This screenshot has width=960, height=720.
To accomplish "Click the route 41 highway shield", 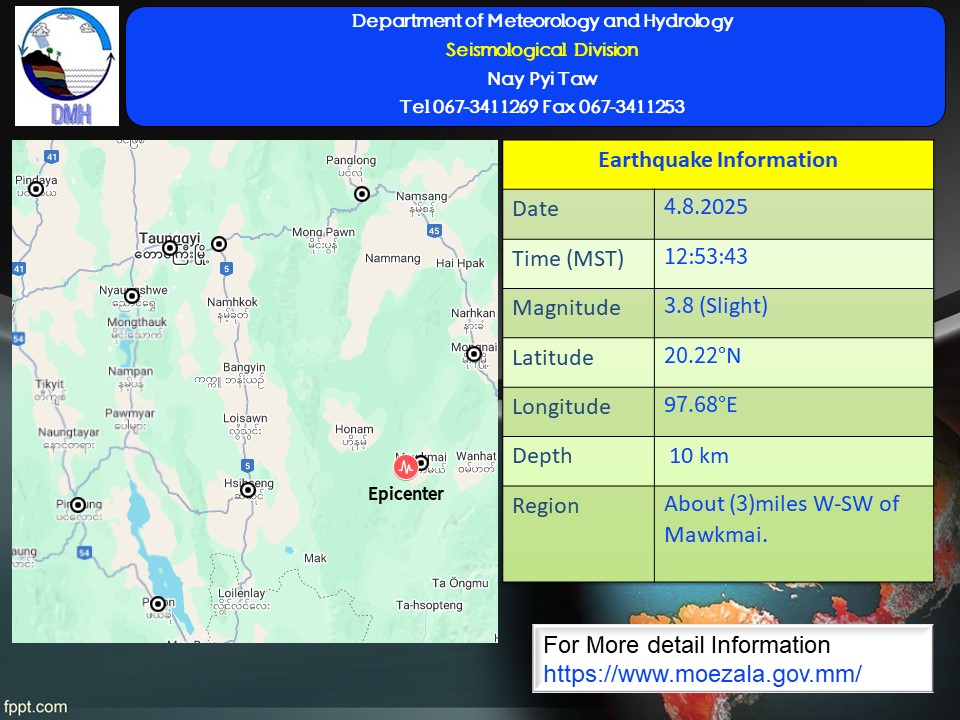I will [x=52, y=156].
